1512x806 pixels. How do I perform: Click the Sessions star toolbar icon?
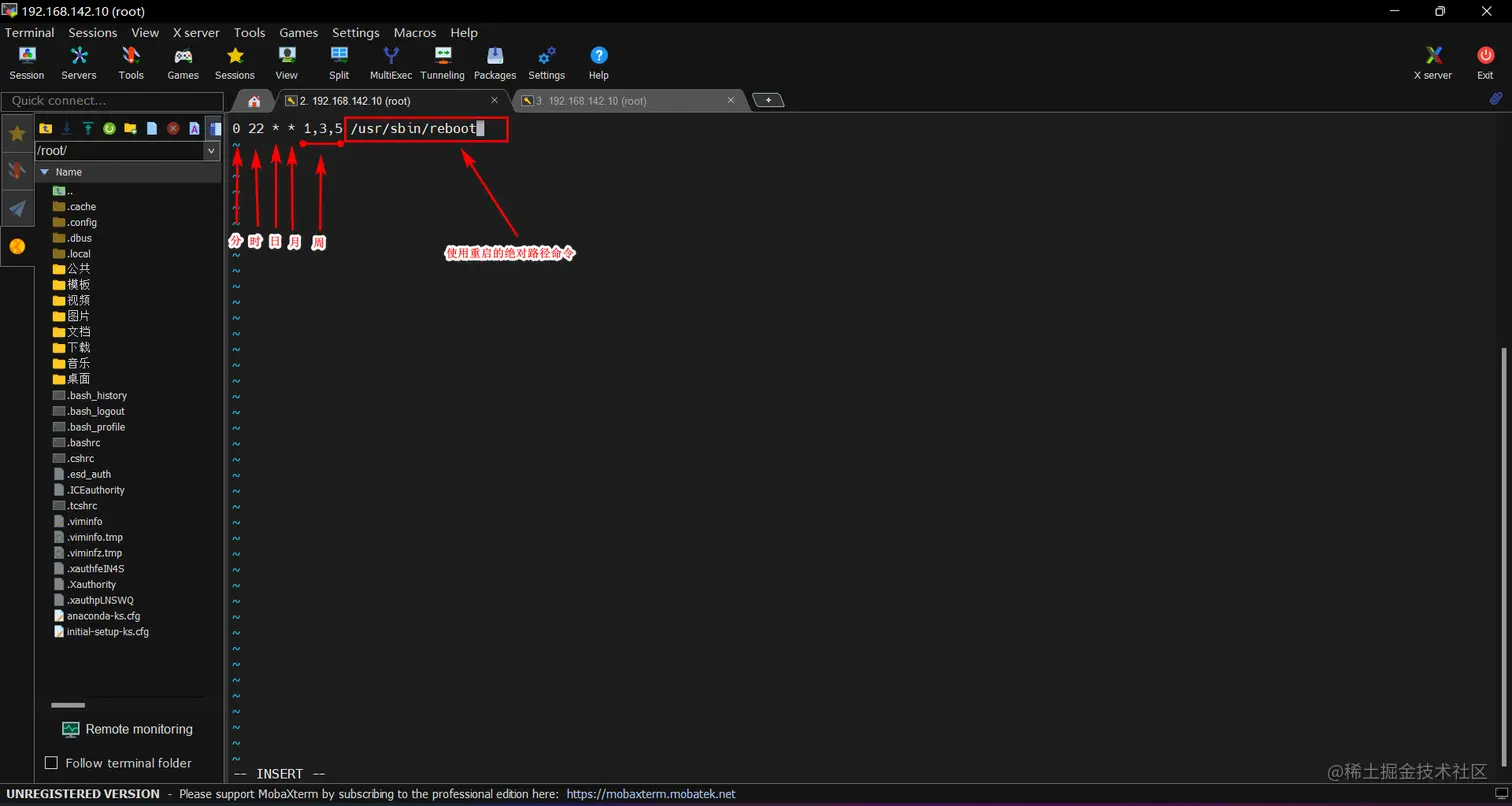pos(235,62)
